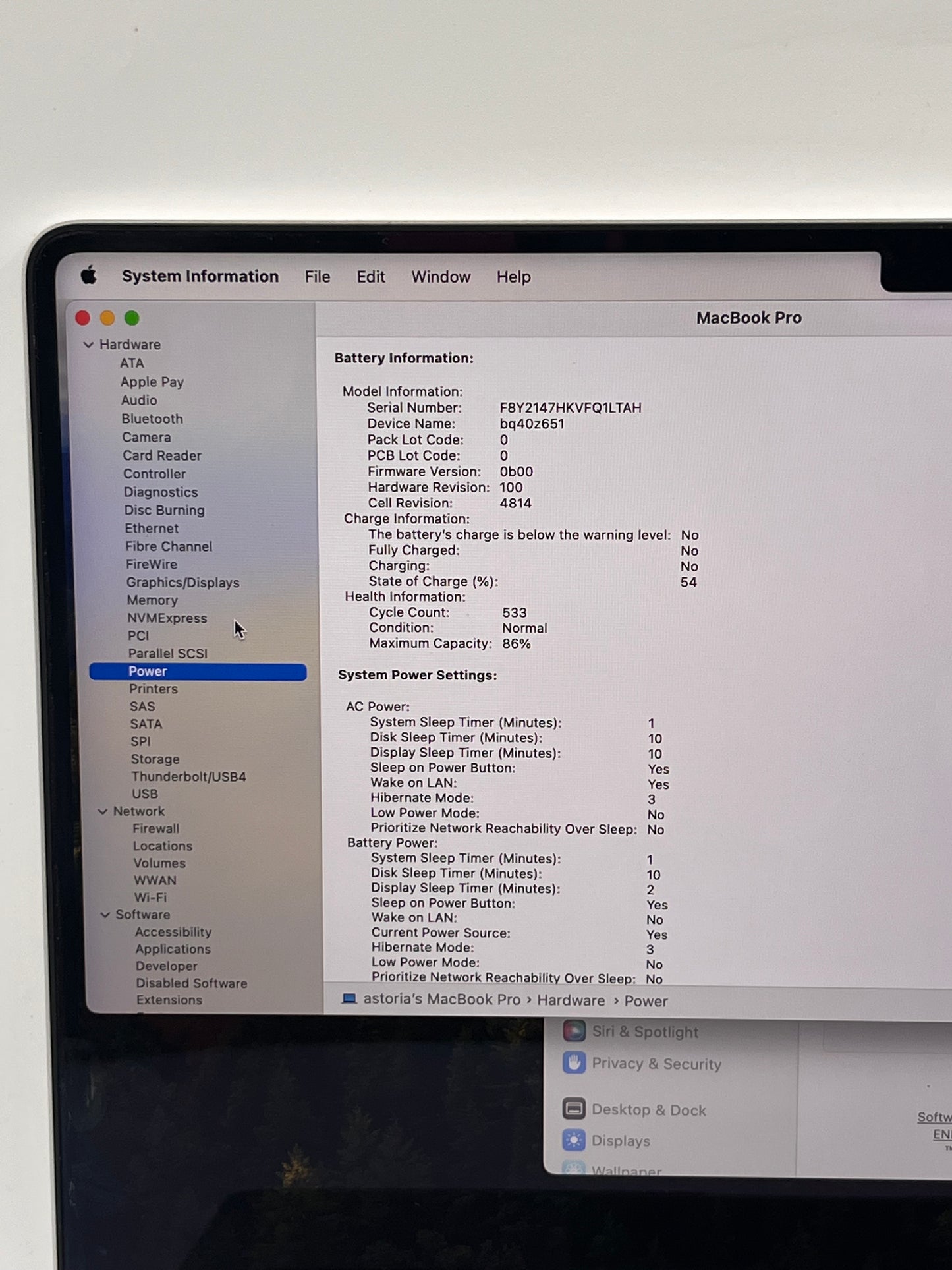Select PCI in the sidebar
Image resolution: width=952 pixels, height=1270 pixels.
coord(138,635)
